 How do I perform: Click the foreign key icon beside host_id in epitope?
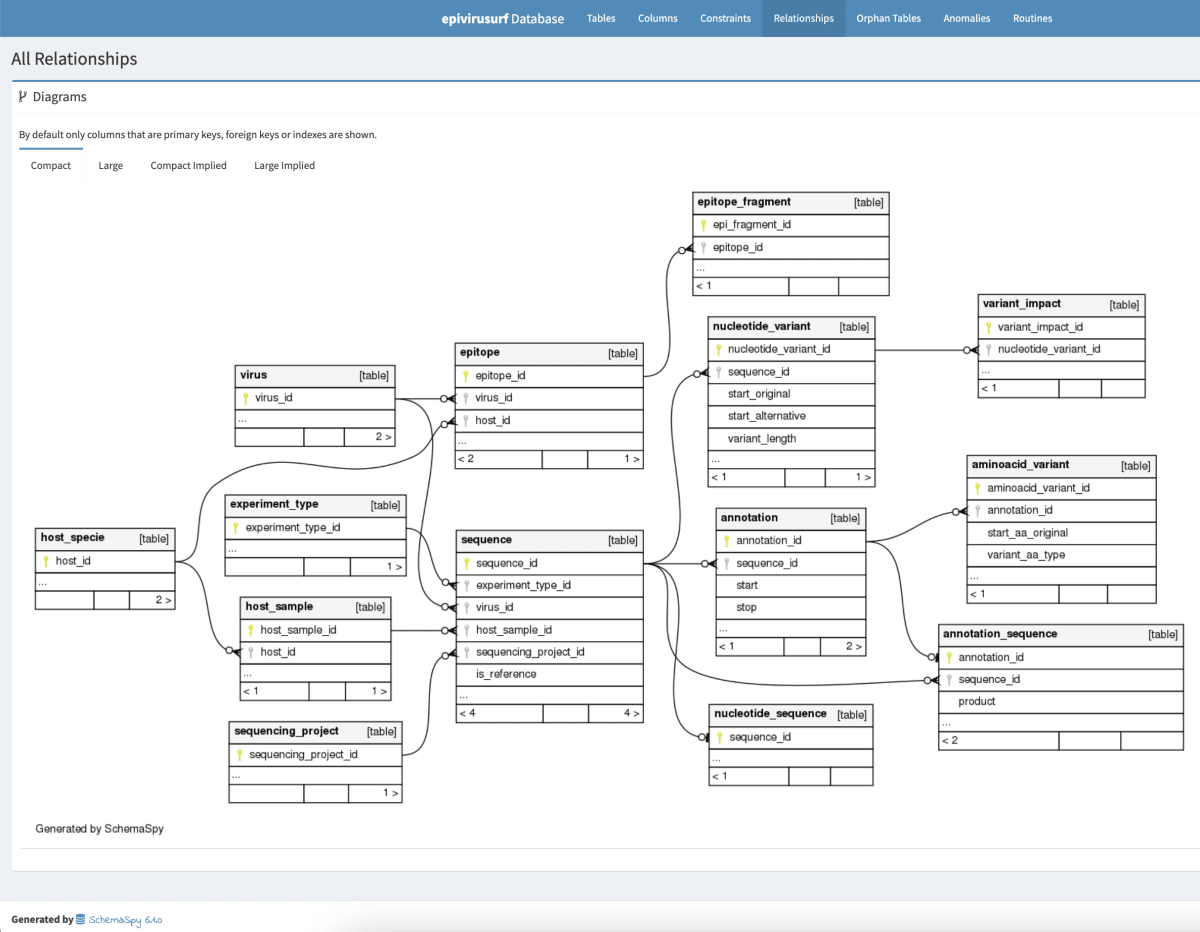tap(466, 420)
